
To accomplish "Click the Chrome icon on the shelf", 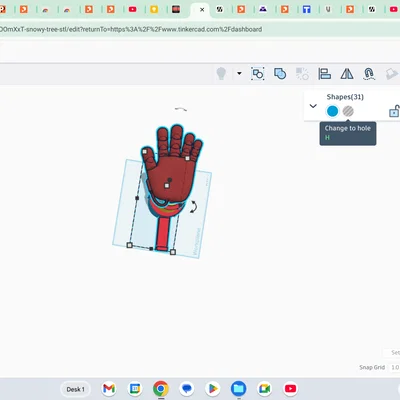I will pyautogui.click(x=161, y=389).
